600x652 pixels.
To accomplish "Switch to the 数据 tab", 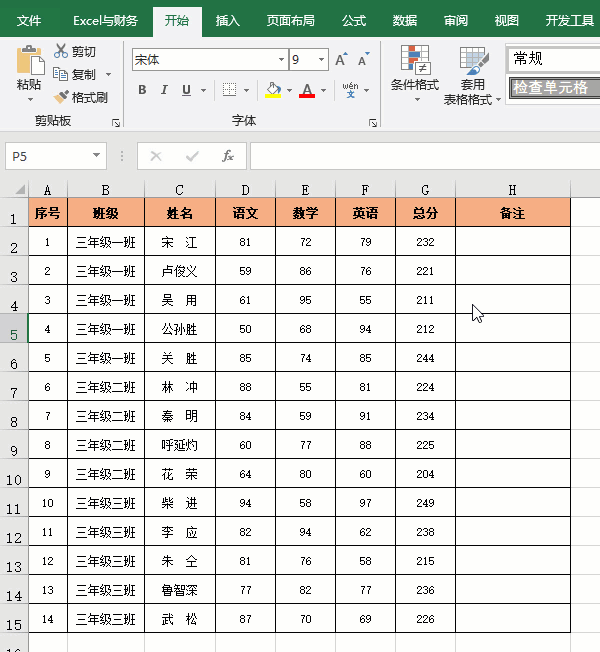I will tap(405, 20).
